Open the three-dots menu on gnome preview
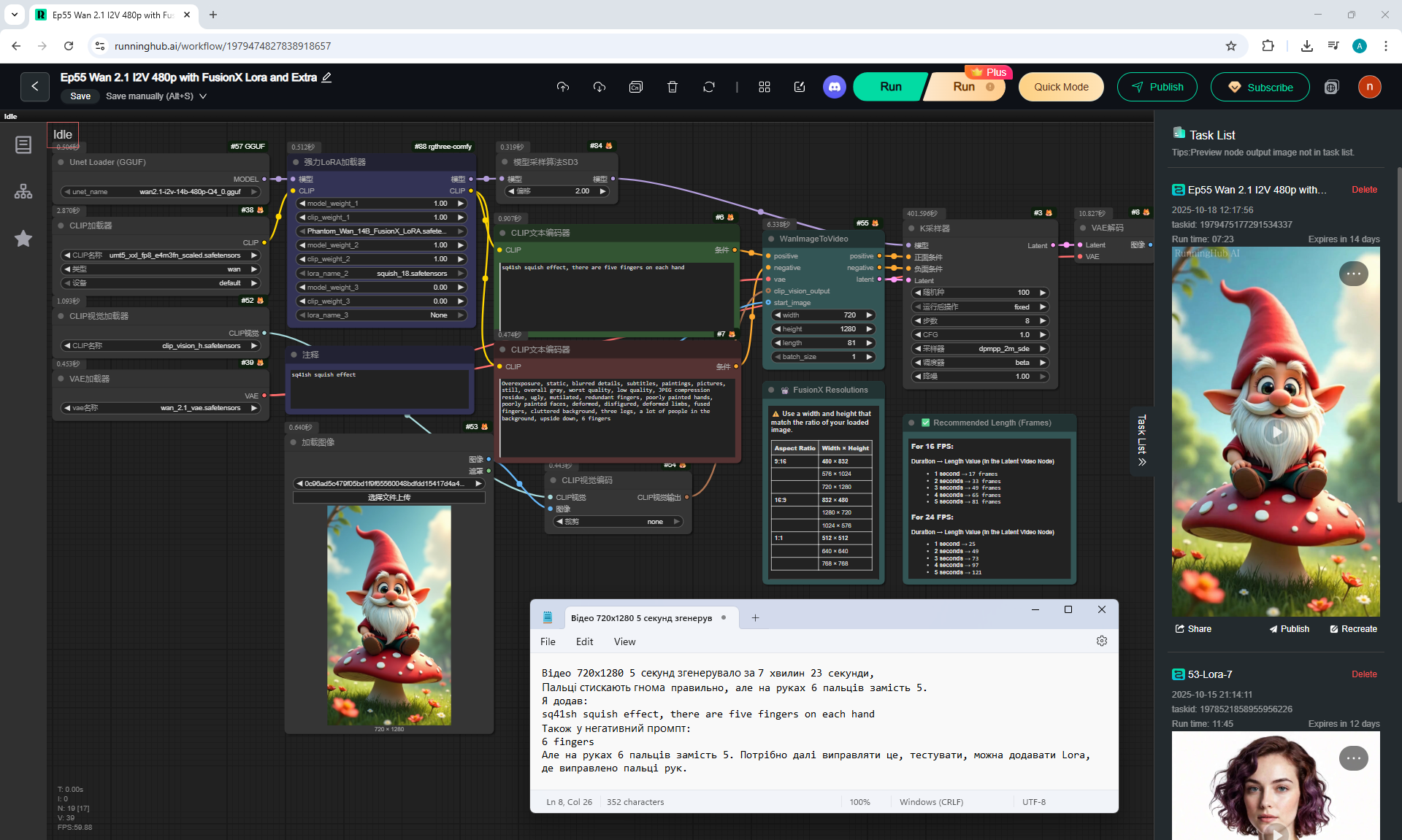1402x840 pixels. [x=1353, y=274]
